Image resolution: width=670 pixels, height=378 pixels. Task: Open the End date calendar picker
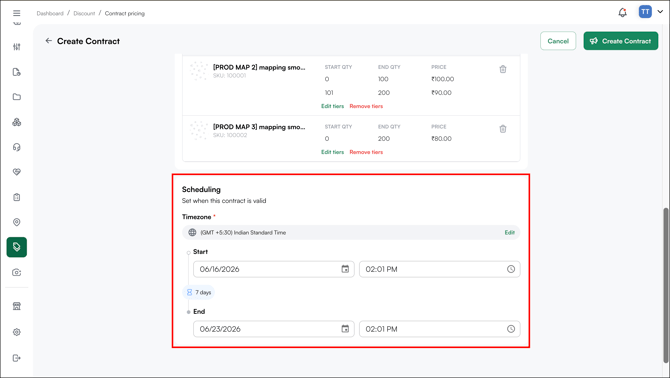click(345, 329)
